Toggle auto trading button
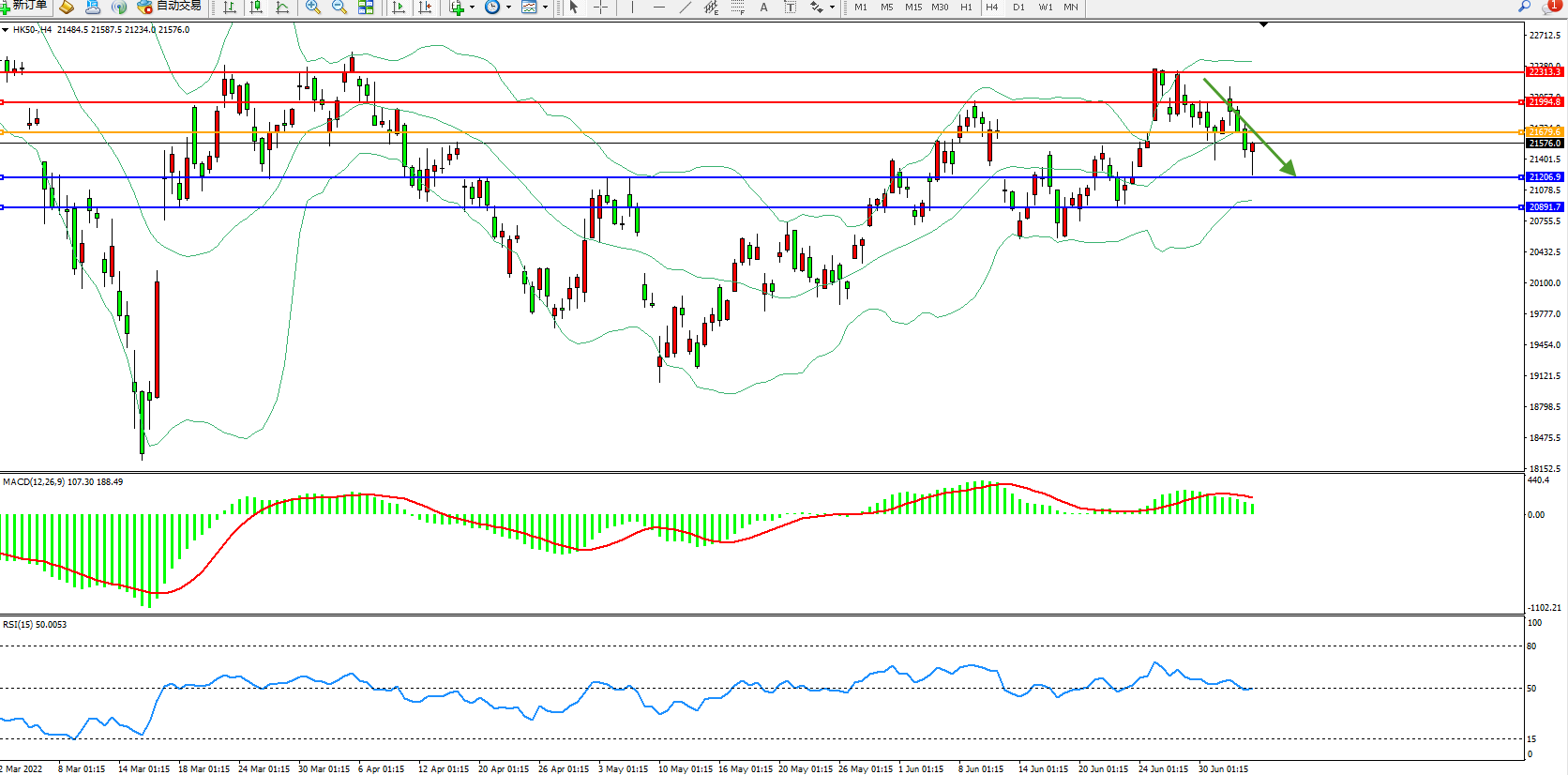 (x=170, y=6)
